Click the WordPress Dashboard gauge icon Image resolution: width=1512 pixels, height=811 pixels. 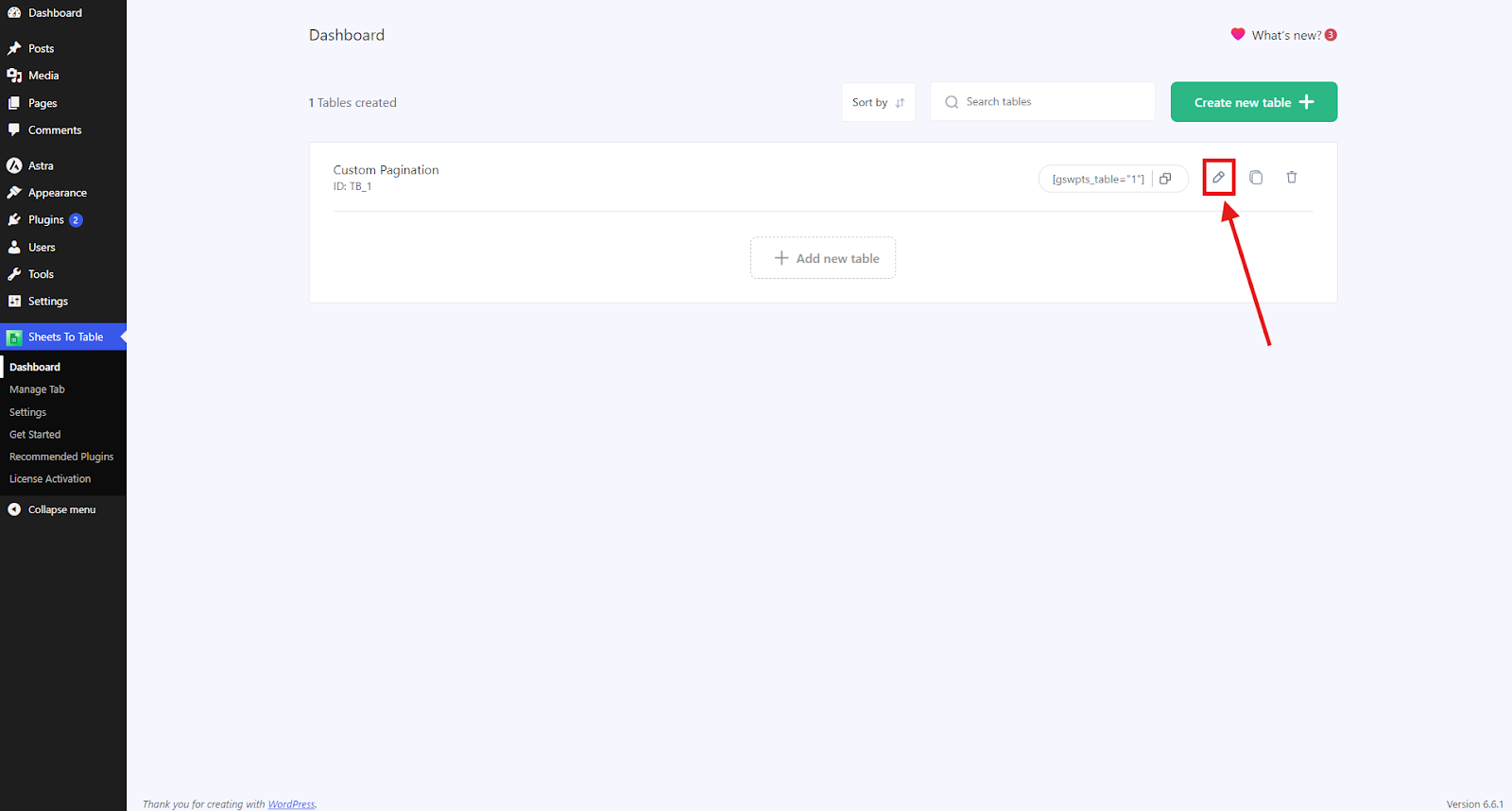click(14, 12)
